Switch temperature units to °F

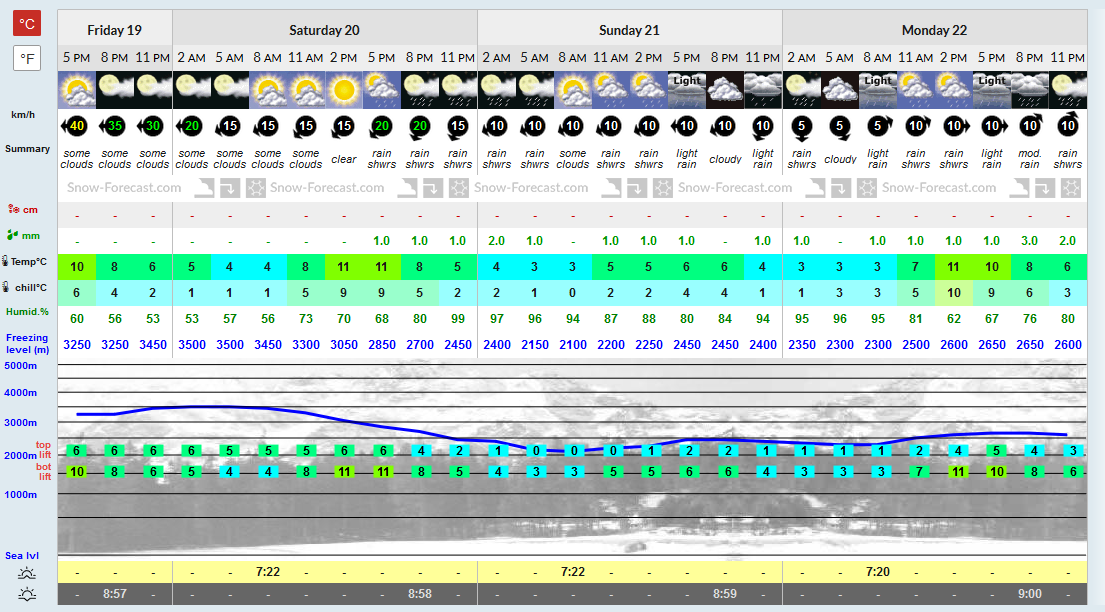click(x=27, y=59)
